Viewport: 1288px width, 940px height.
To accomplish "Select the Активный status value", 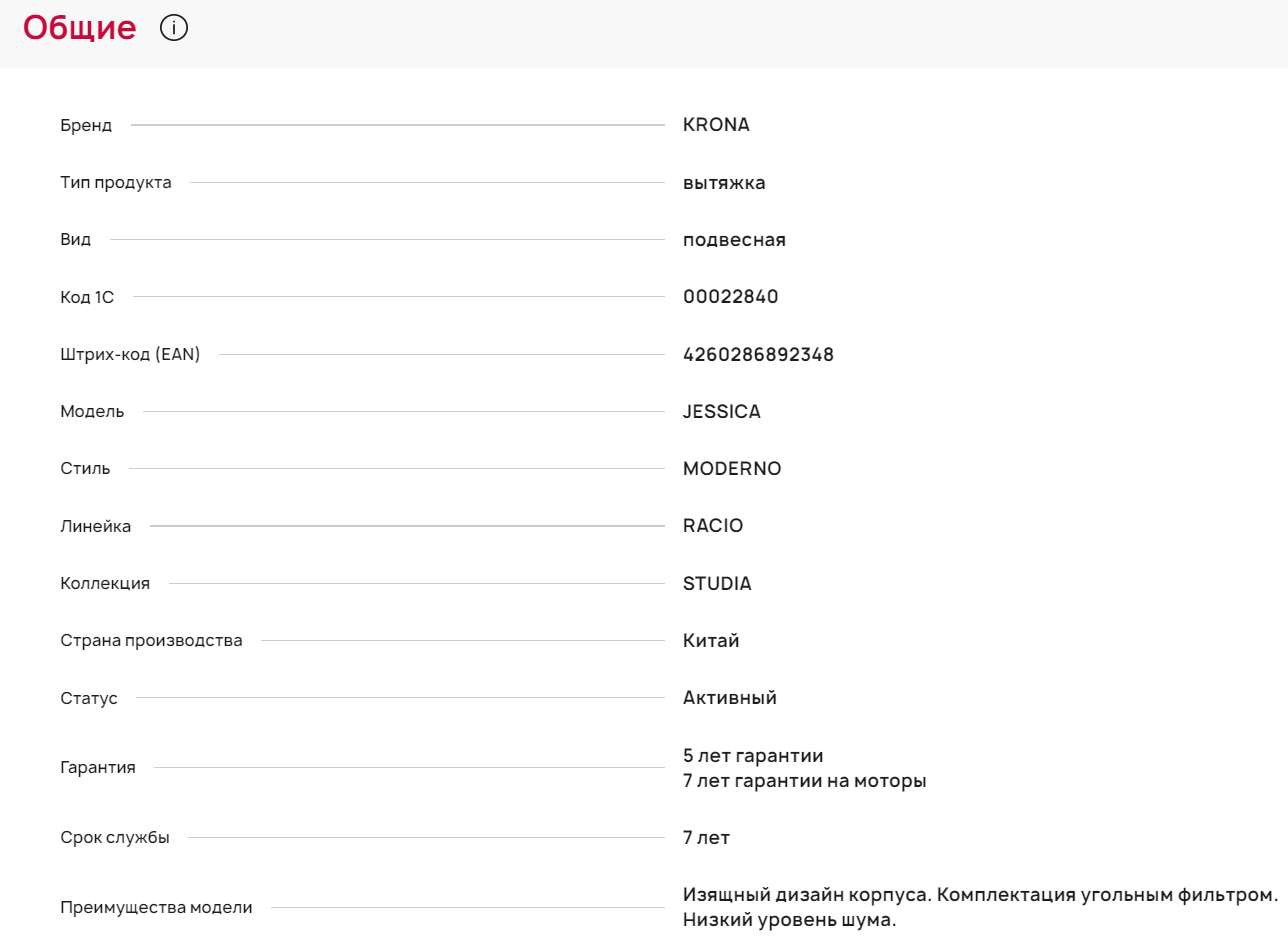I will pos(730,698).
